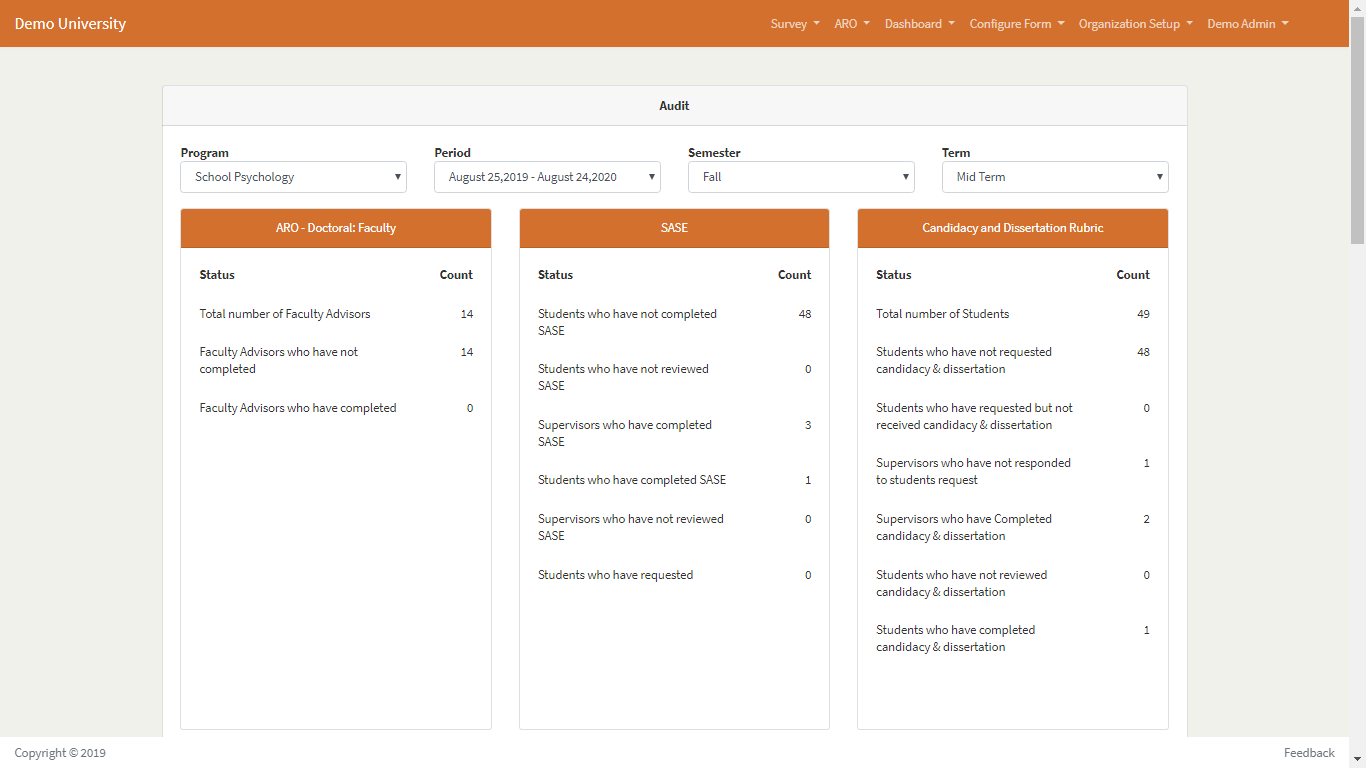This screenshot has height=768, width=1366.
Task: Open the Program dropdown
Action: [293, 177]
